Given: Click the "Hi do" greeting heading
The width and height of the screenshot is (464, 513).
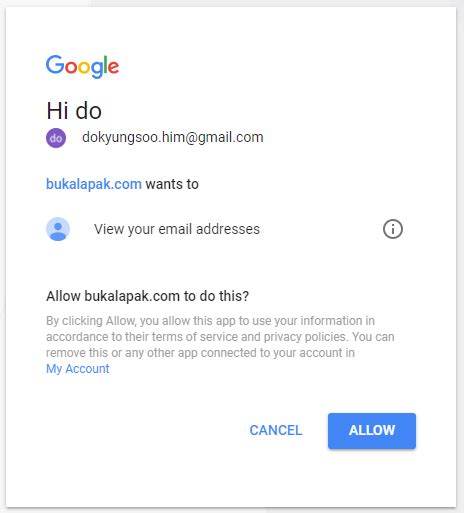Looking at the screenshot, I should 74,111.
